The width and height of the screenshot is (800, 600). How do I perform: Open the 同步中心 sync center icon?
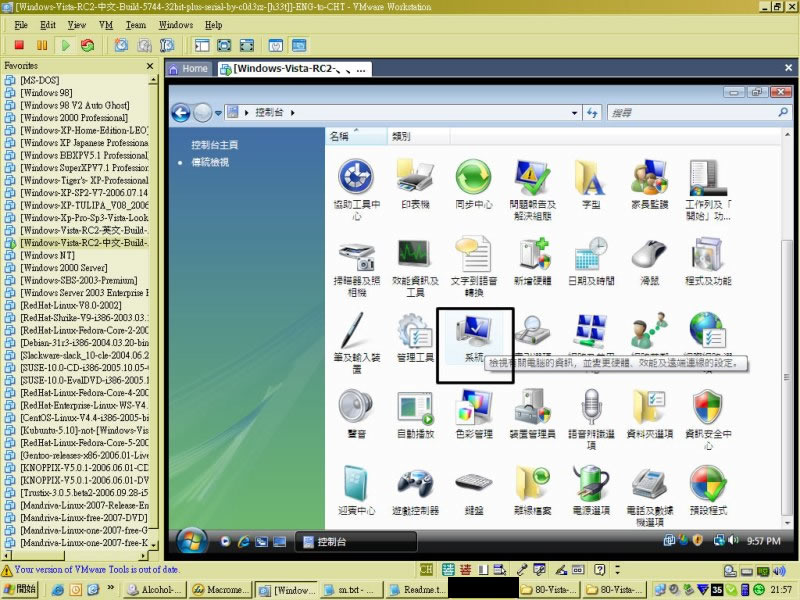coord(474,184)
